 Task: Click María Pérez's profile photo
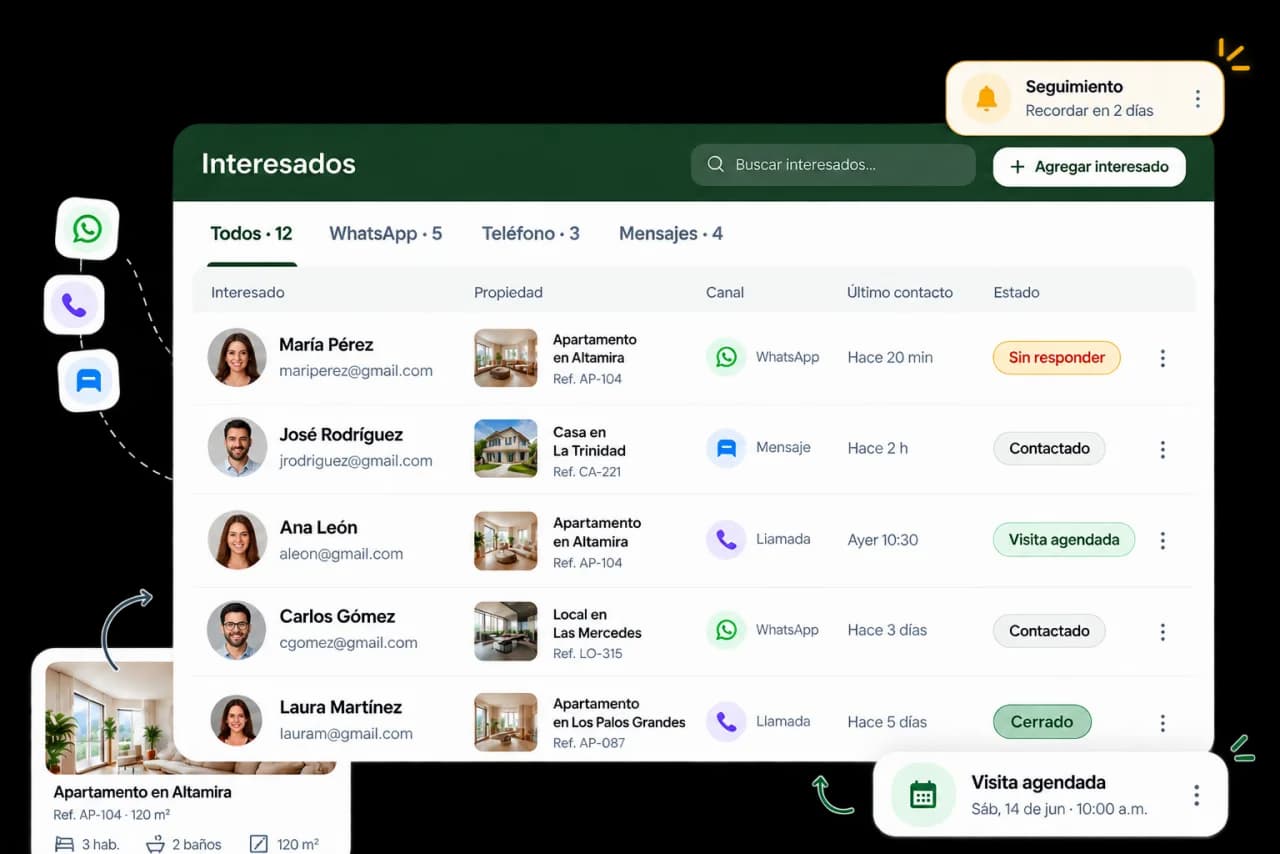pyautogui.click(x=237, y=357)
